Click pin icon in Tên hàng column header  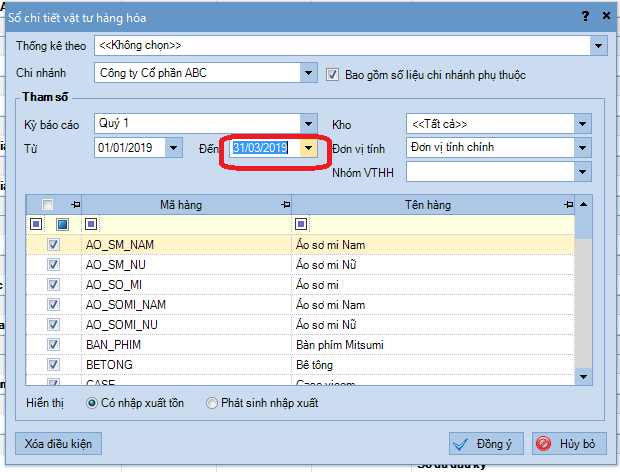569,205
